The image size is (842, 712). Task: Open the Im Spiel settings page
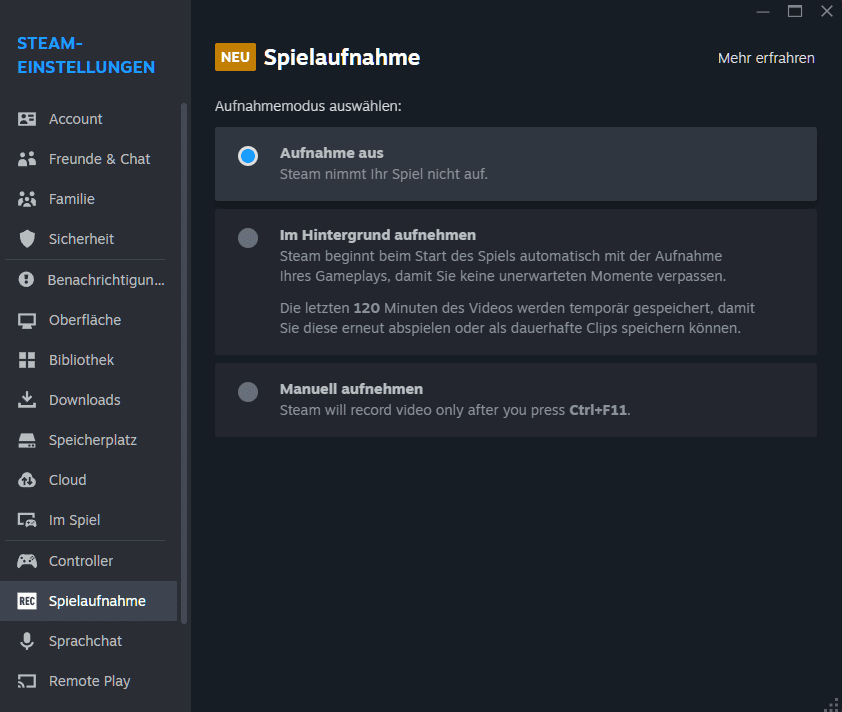[x=74, y=520]
